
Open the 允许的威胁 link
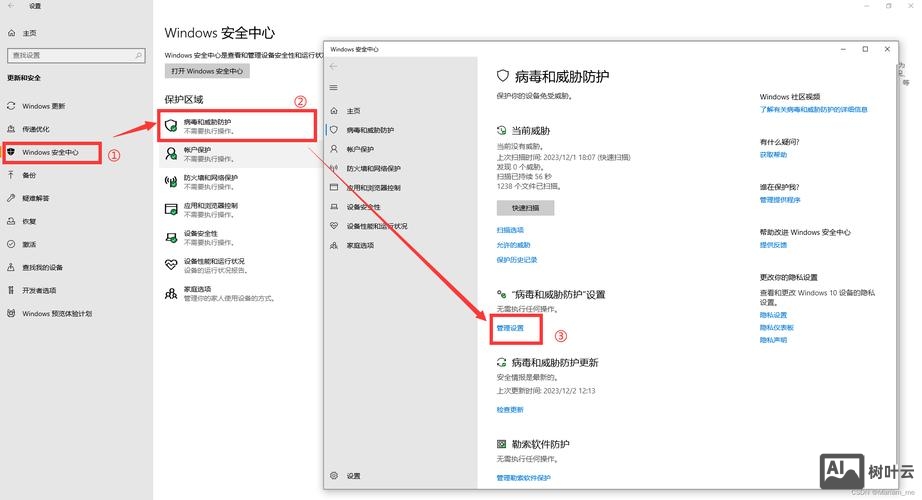(513, 245)
